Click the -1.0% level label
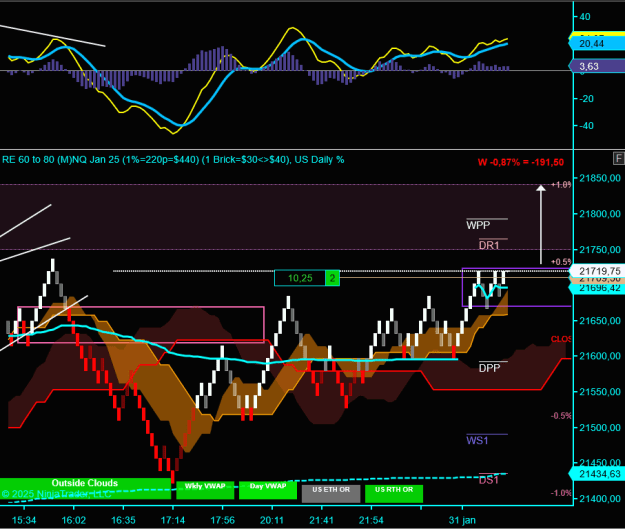The image size is (625, 529). click(x=561, y=493)
